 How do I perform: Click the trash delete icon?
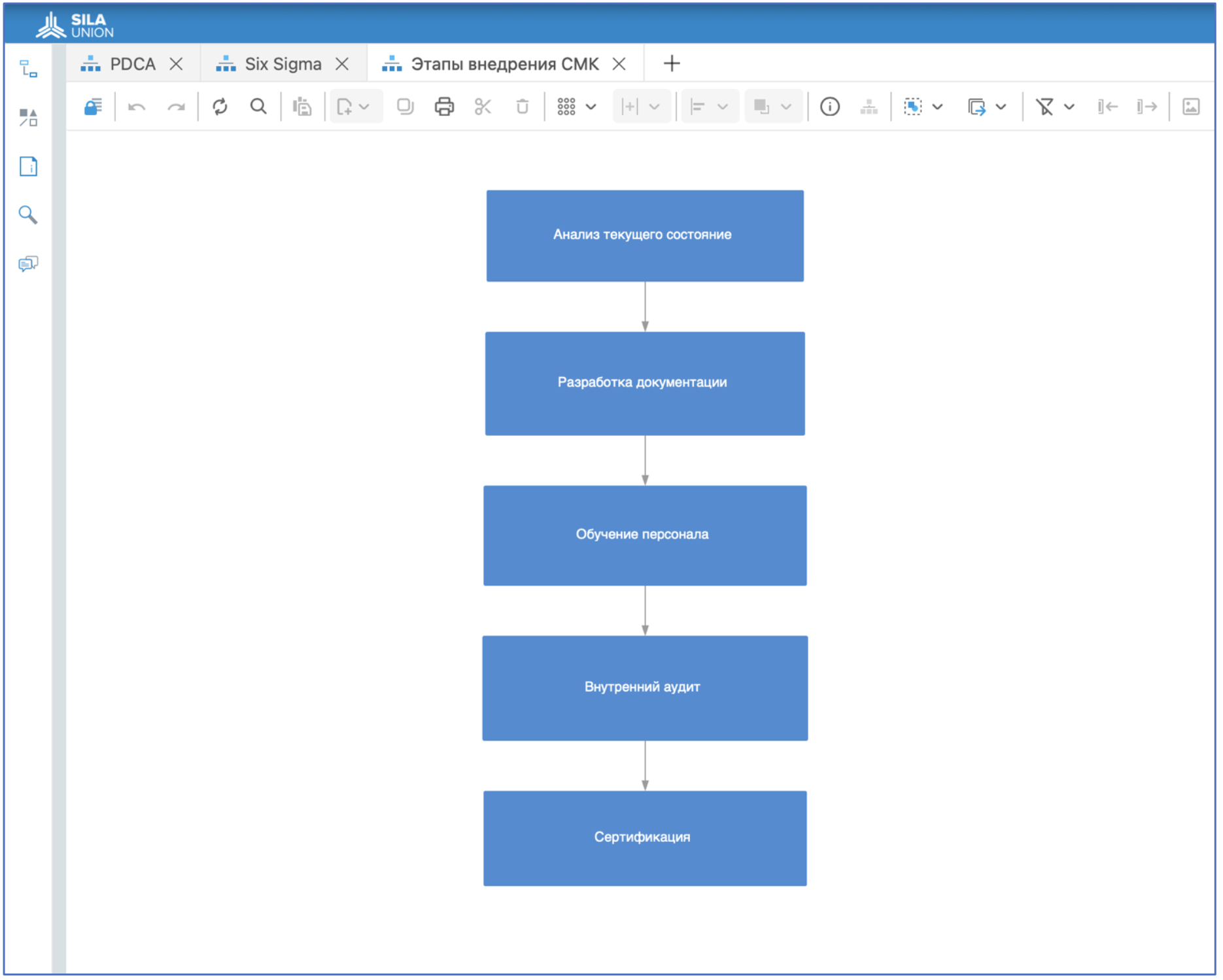(x=522, y=107)
